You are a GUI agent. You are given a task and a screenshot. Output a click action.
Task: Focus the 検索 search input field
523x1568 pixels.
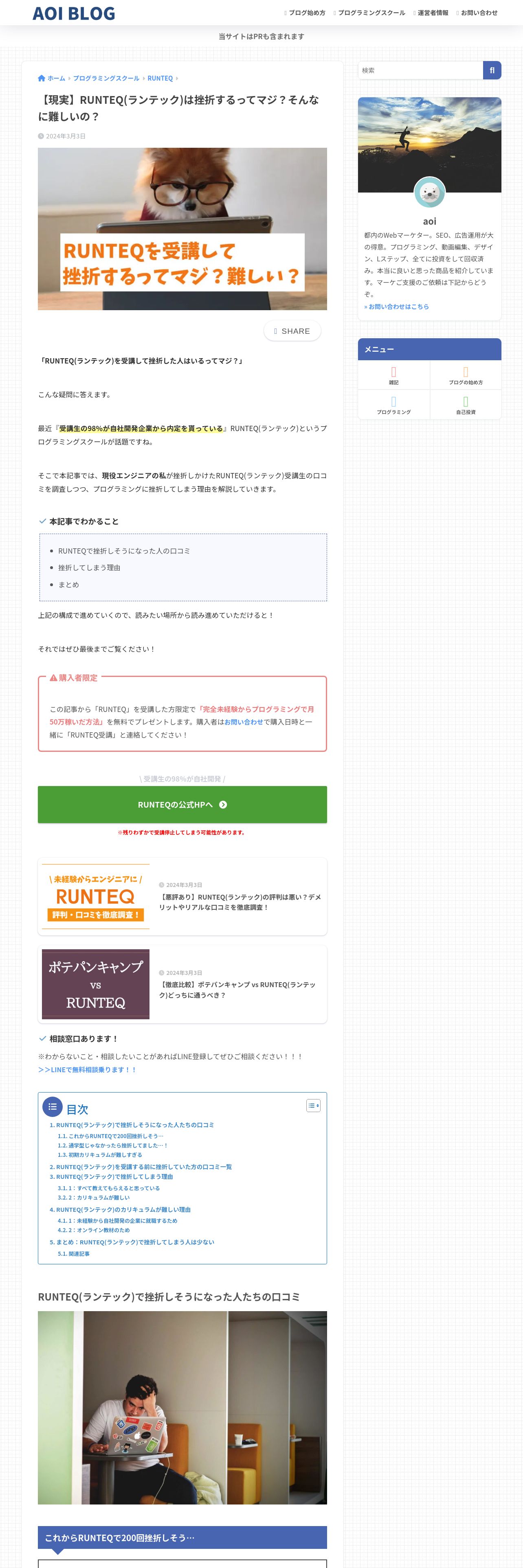point(421,70)
